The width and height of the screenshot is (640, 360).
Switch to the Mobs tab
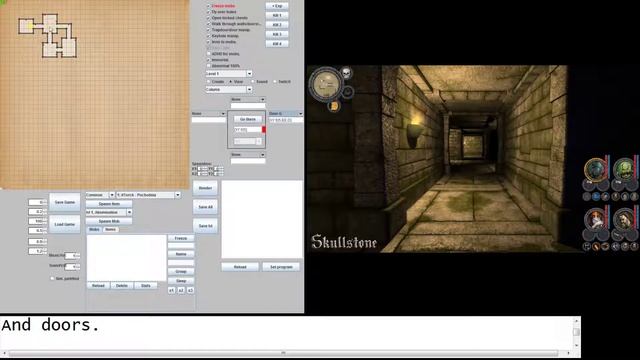(94, 229)
